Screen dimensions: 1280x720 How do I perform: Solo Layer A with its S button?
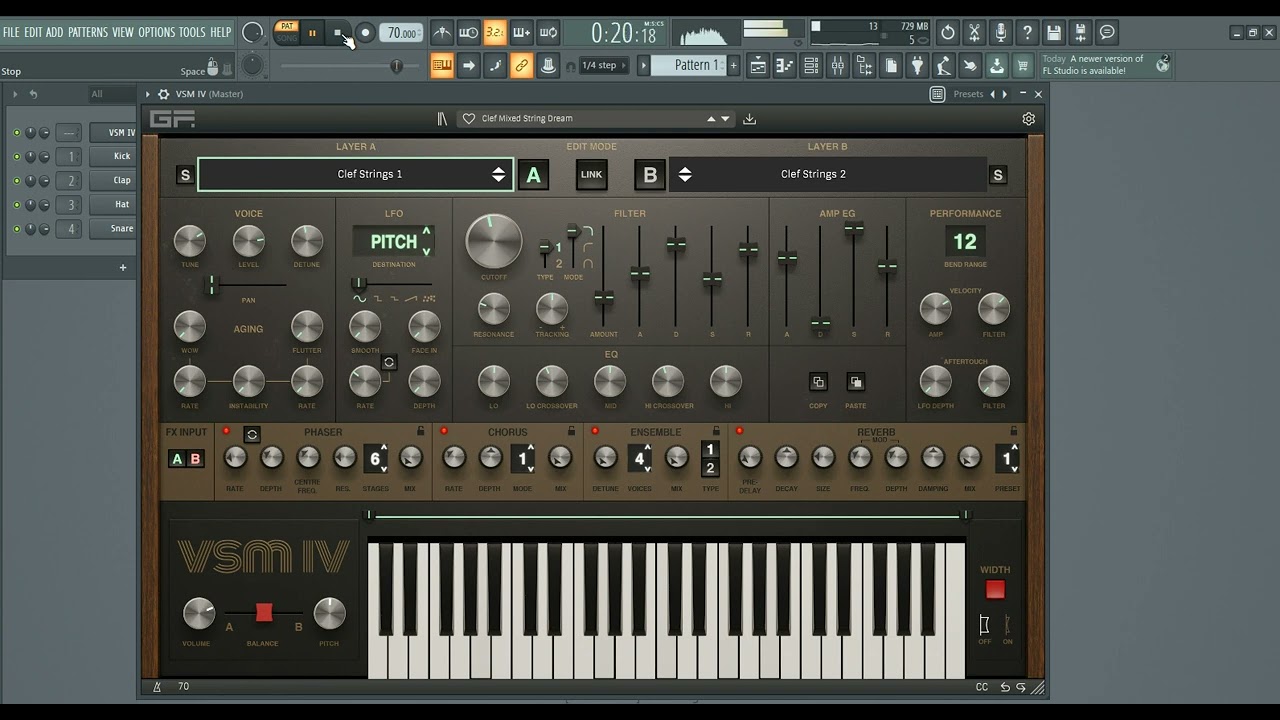185,175
